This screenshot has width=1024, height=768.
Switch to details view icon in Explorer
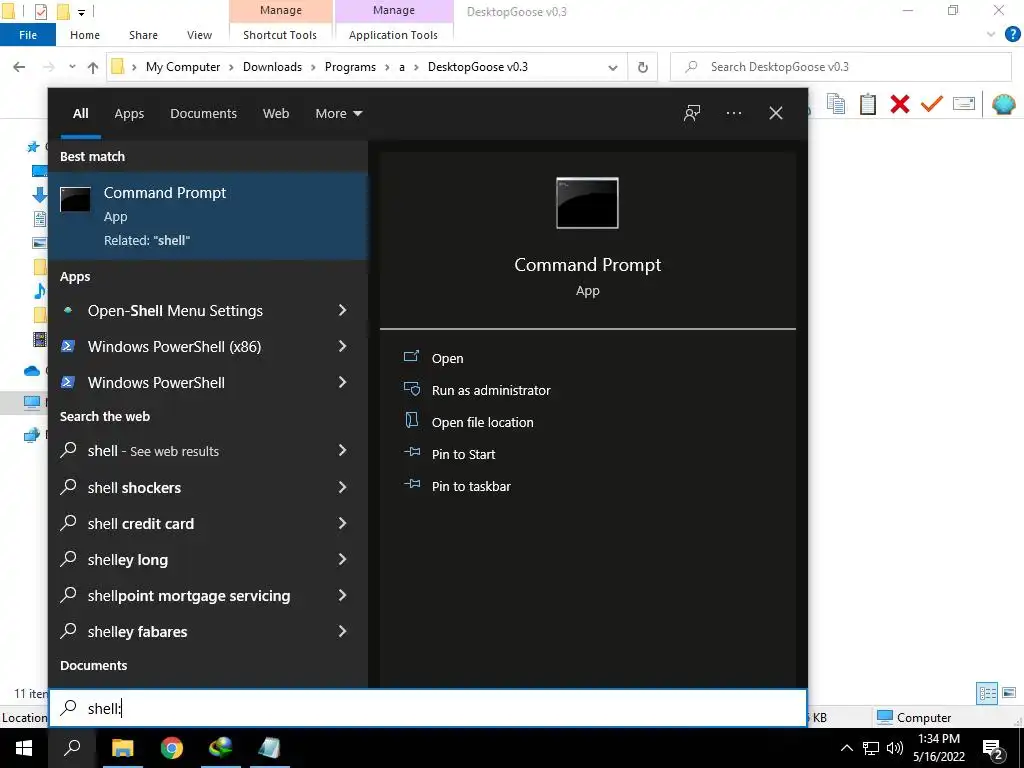987,693
